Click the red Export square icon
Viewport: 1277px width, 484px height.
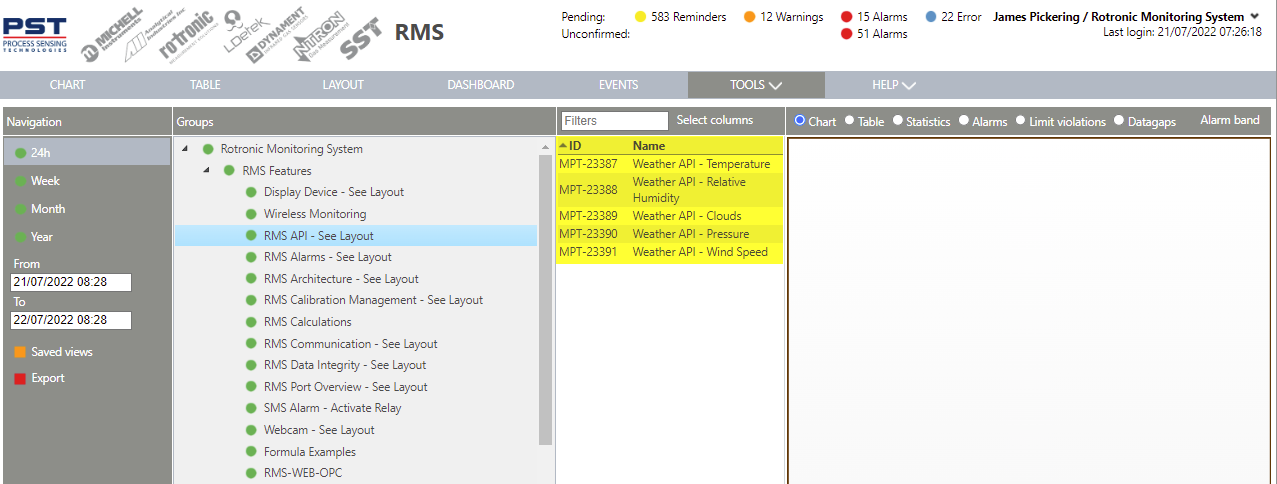[20, 378]
